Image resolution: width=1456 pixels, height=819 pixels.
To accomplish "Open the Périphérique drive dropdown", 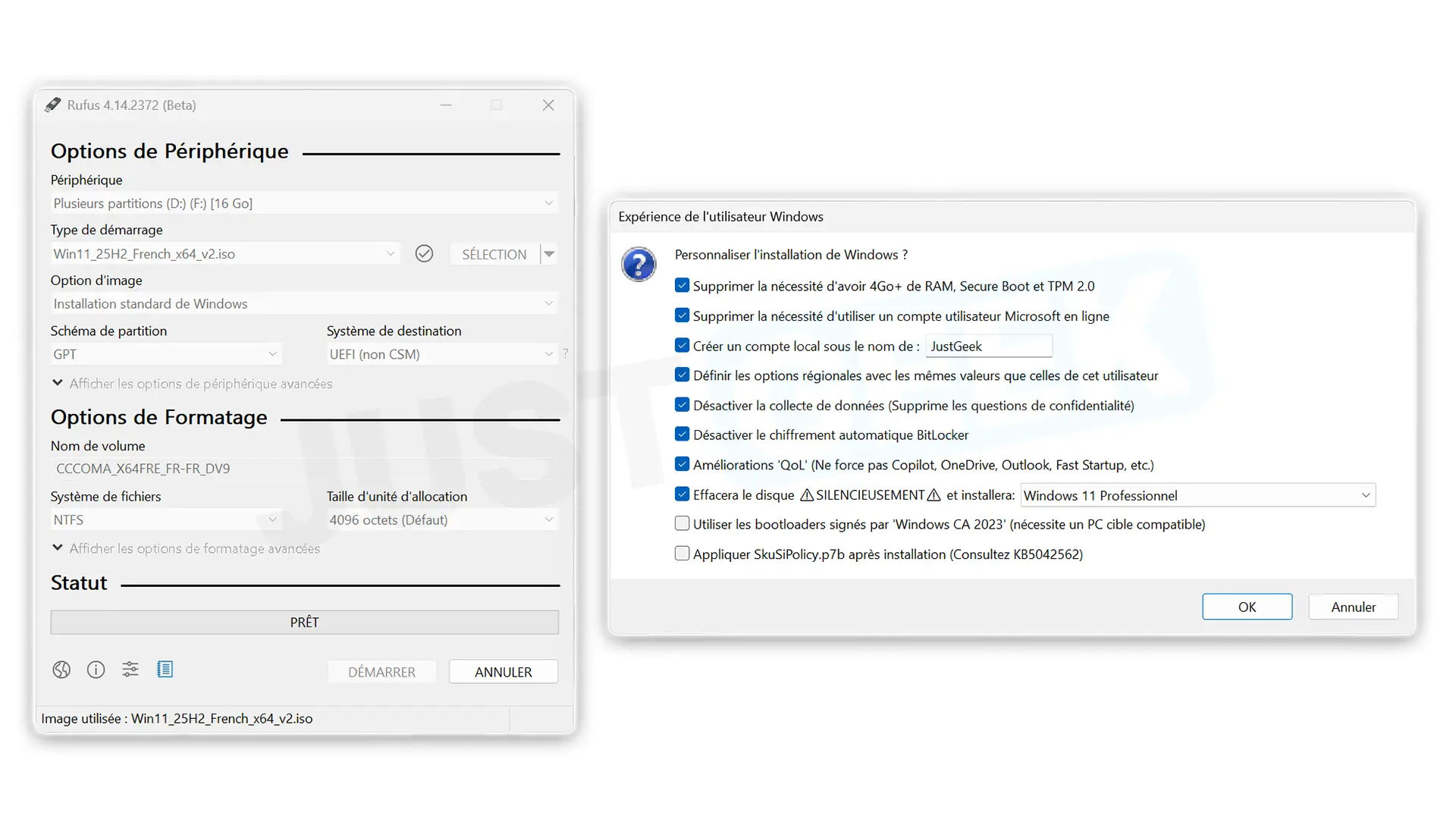I will coord(304,203).
